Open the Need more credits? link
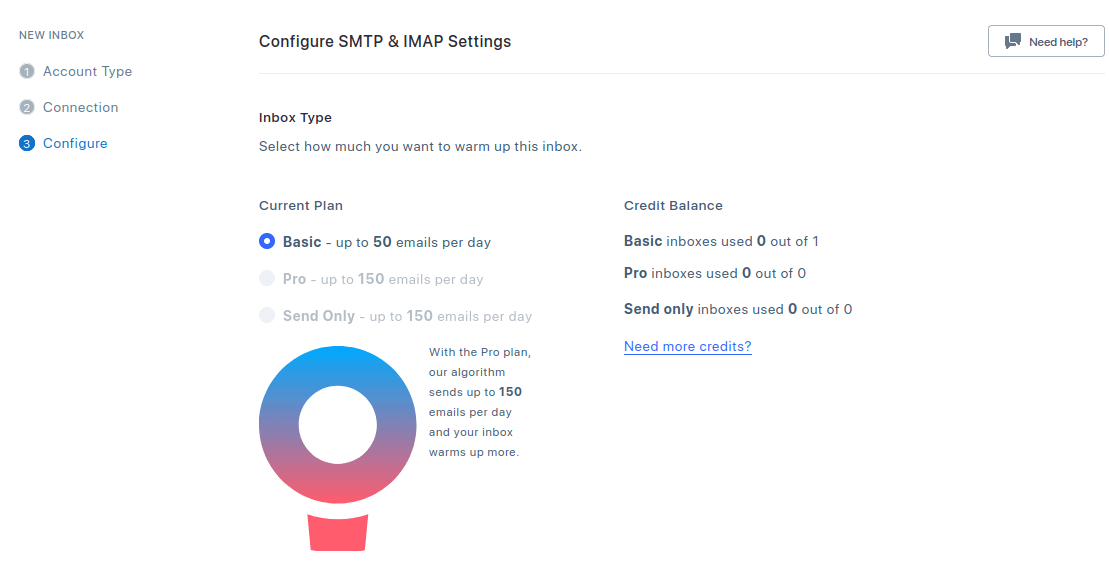The width and height of the screenshot is (1109, 566). pos(687,347)
